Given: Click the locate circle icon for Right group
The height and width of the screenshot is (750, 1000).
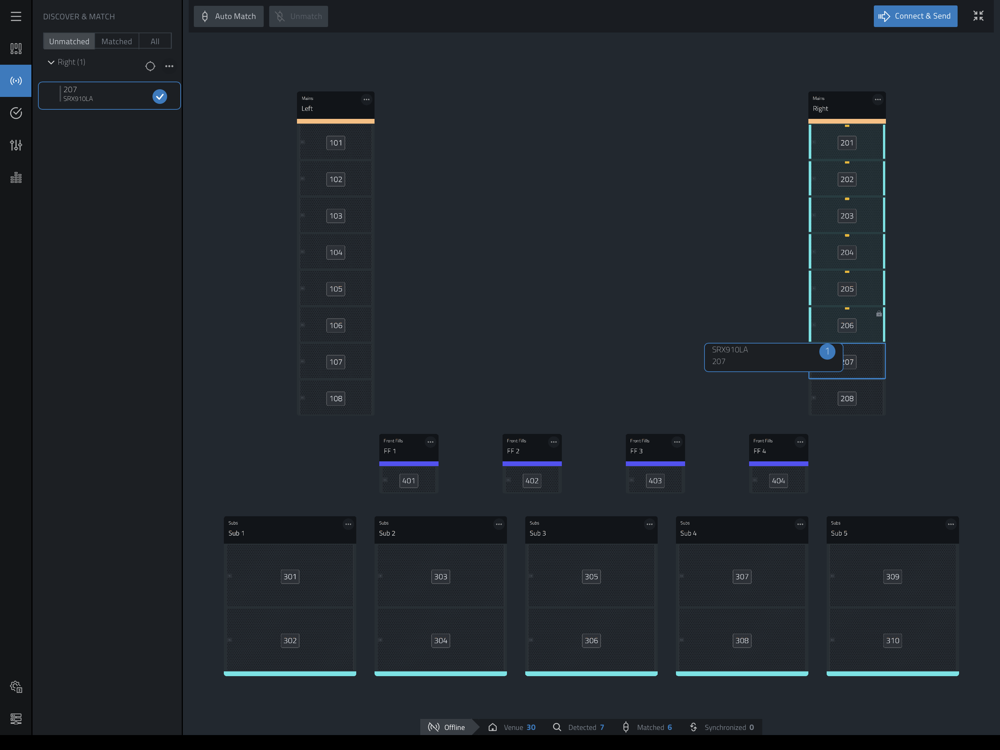Looking at the screenshot, I should pyautogui.click(x=150, y=66).
